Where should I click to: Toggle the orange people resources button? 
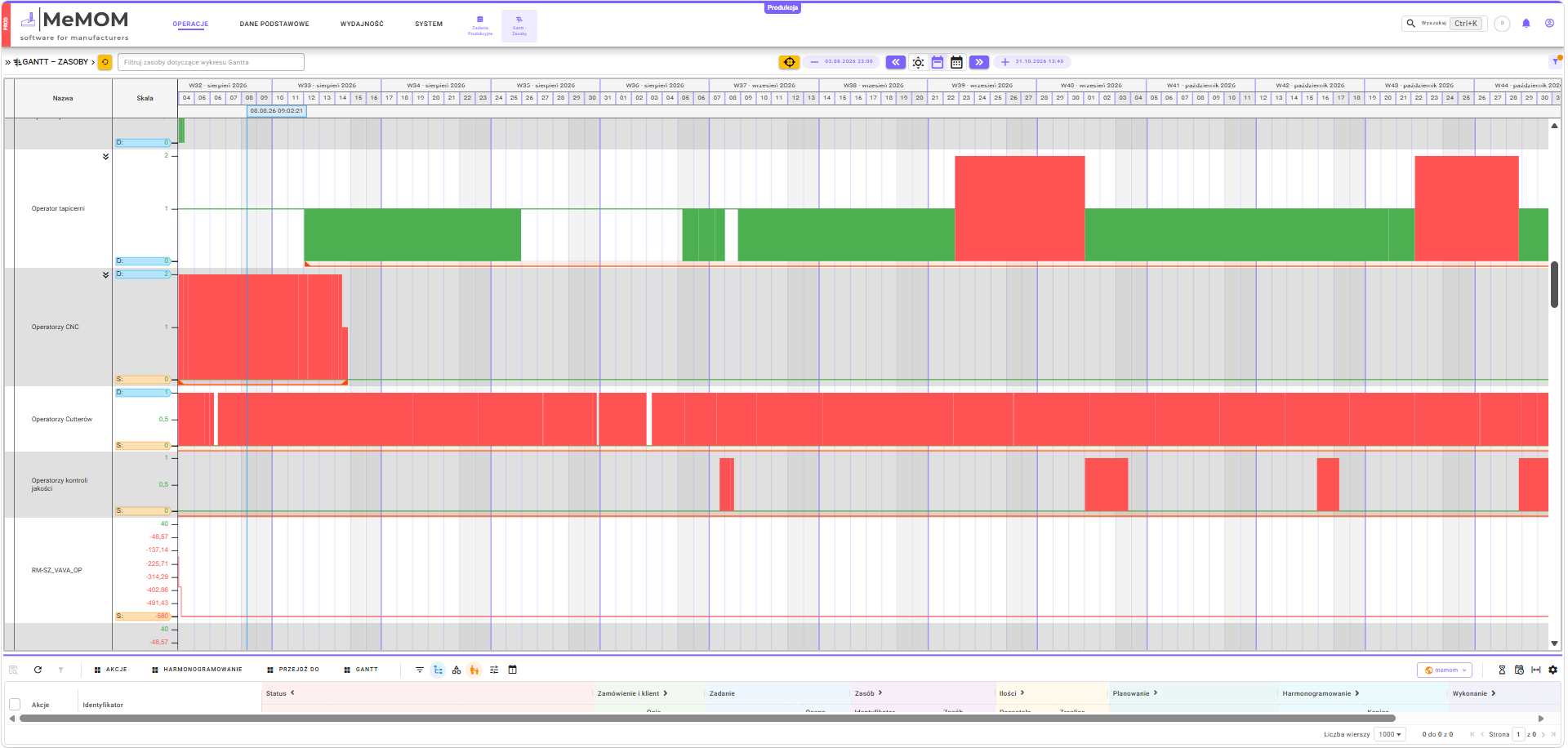click(x=474, y=670)
